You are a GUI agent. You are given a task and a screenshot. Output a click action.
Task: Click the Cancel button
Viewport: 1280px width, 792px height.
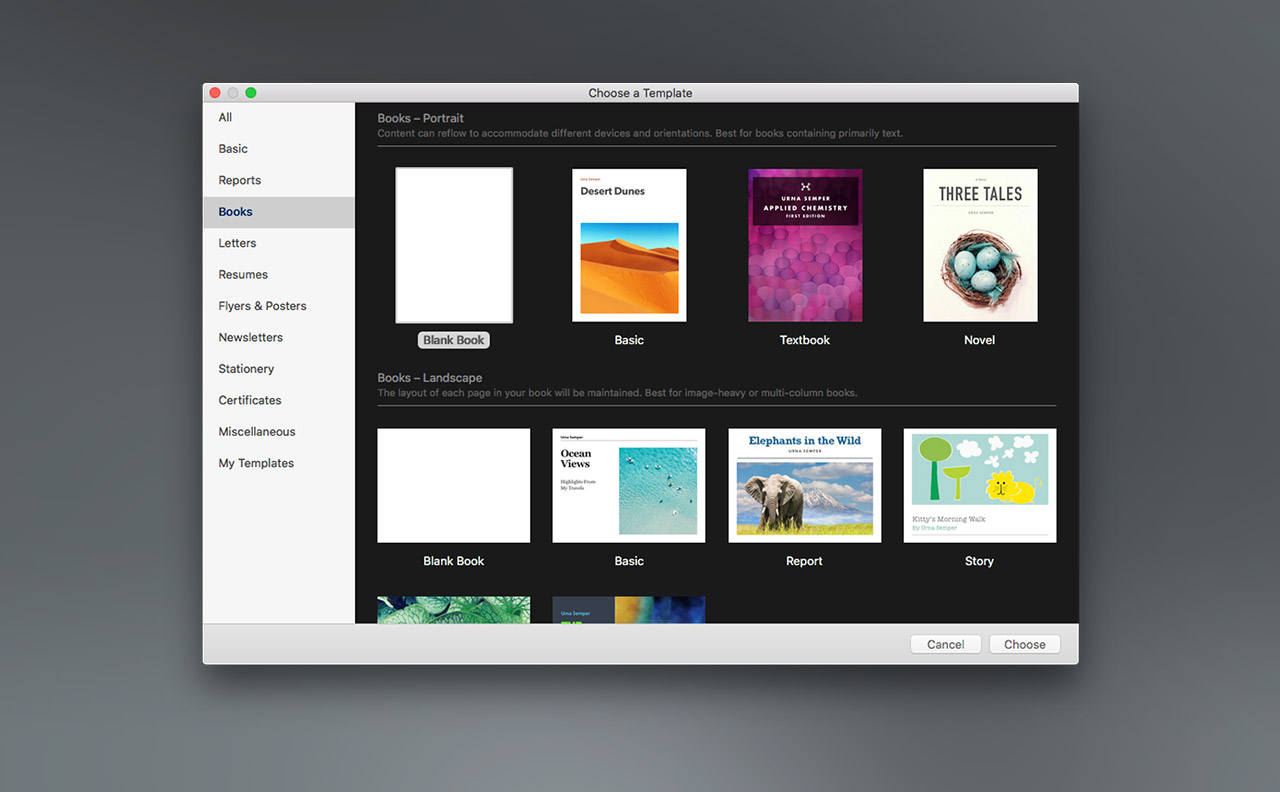pos(945,644)
